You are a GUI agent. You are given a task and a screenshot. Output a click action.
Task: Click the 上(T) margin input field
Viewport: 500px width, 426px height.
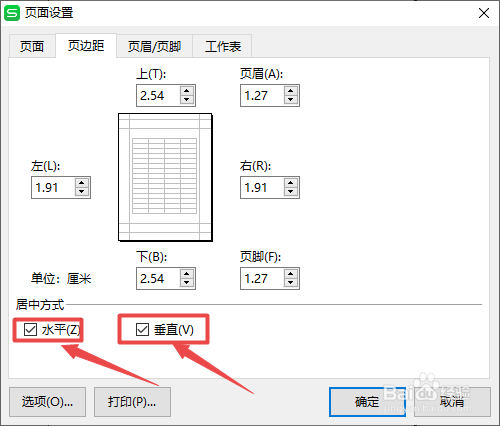(x=158, y=96)
